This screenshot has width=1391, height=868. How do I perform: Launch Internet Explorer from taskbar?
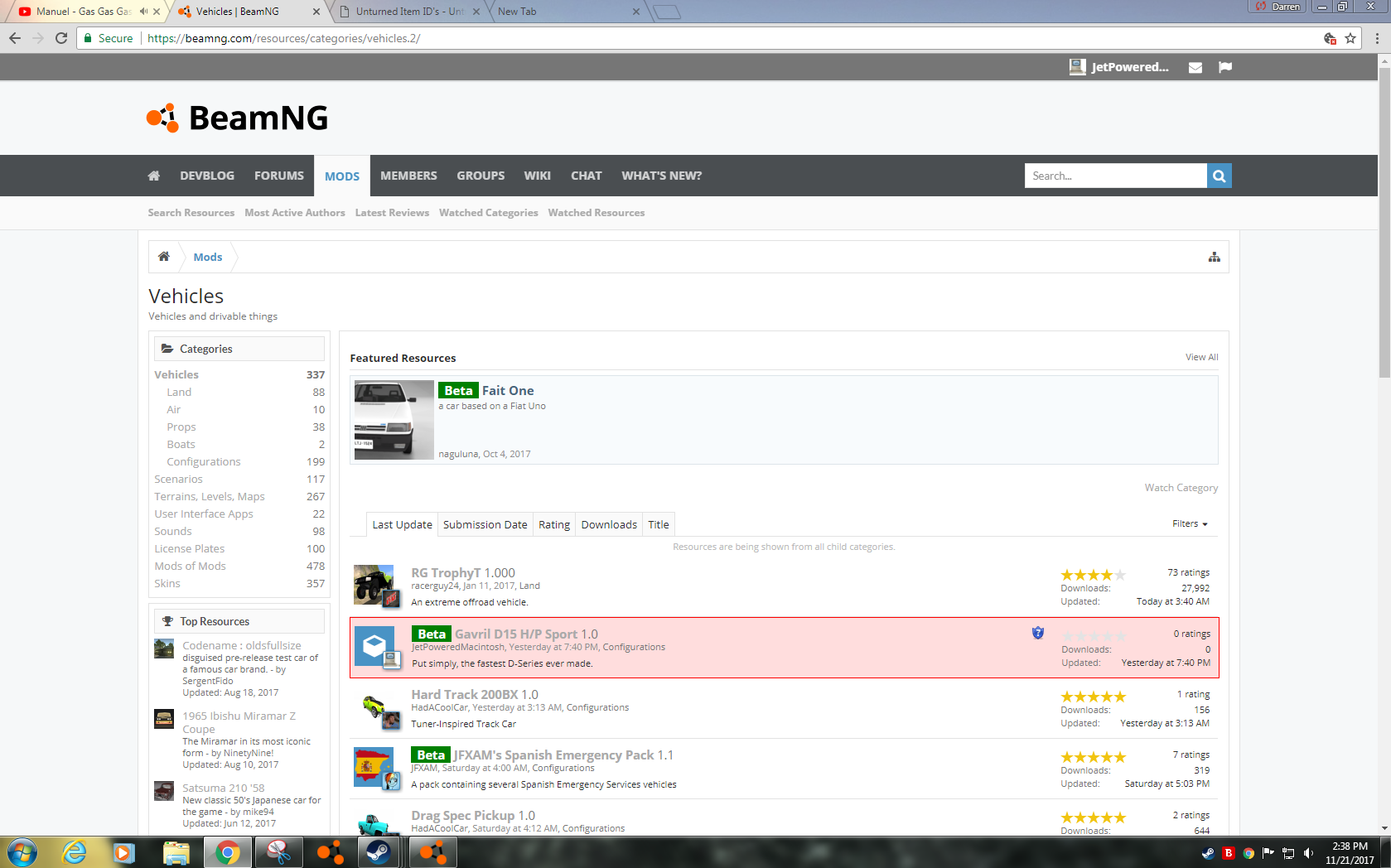[x=74, y=852]
